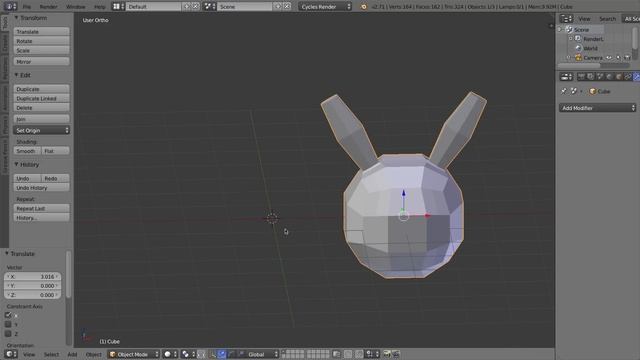Open the Render menu
640x360 pixels.
tap(49, 7)
